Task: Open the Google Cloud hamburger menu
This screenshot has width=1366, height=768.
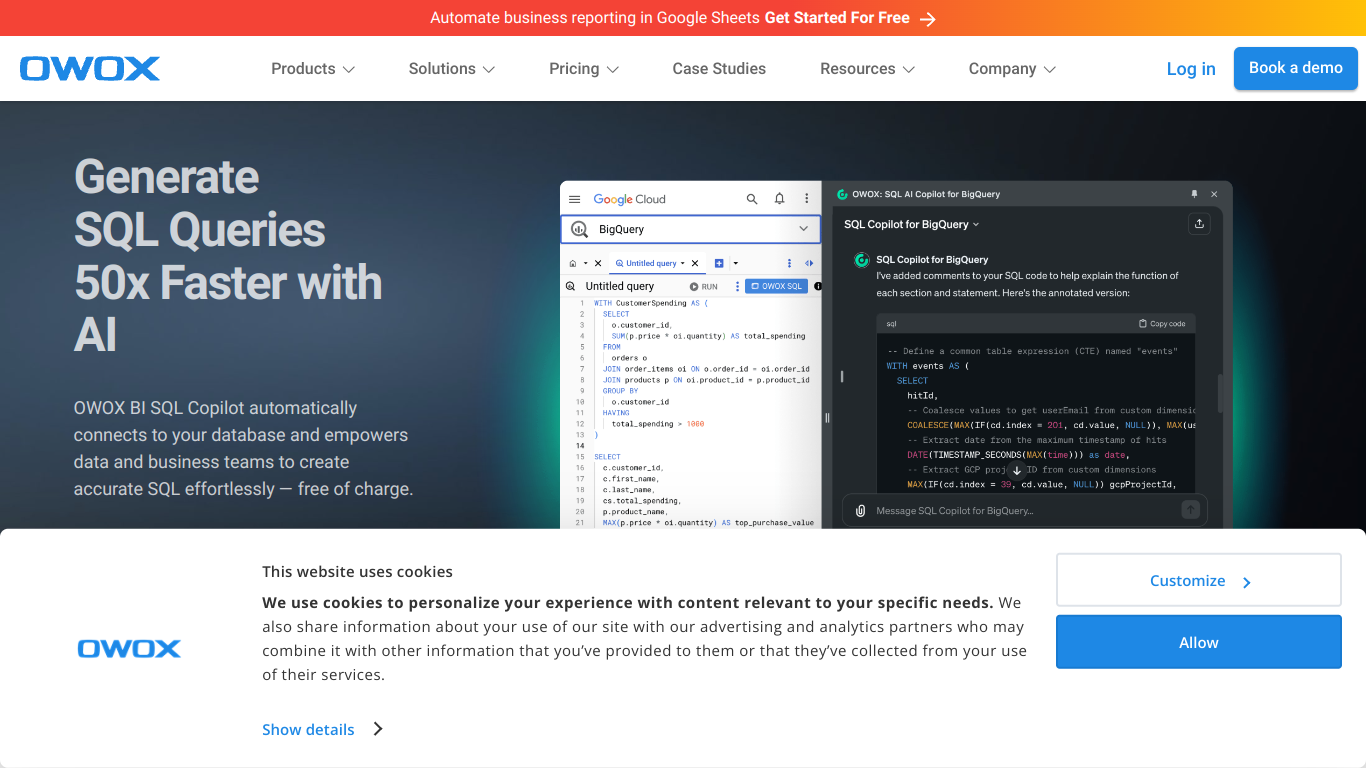Action: pos(575,199)
